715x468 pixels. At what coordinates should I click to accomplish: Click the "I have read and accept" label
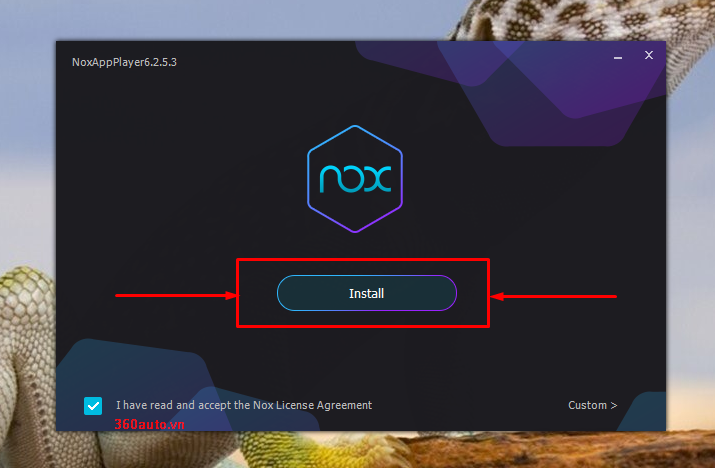pyautogui.click(x=182, y=405)
